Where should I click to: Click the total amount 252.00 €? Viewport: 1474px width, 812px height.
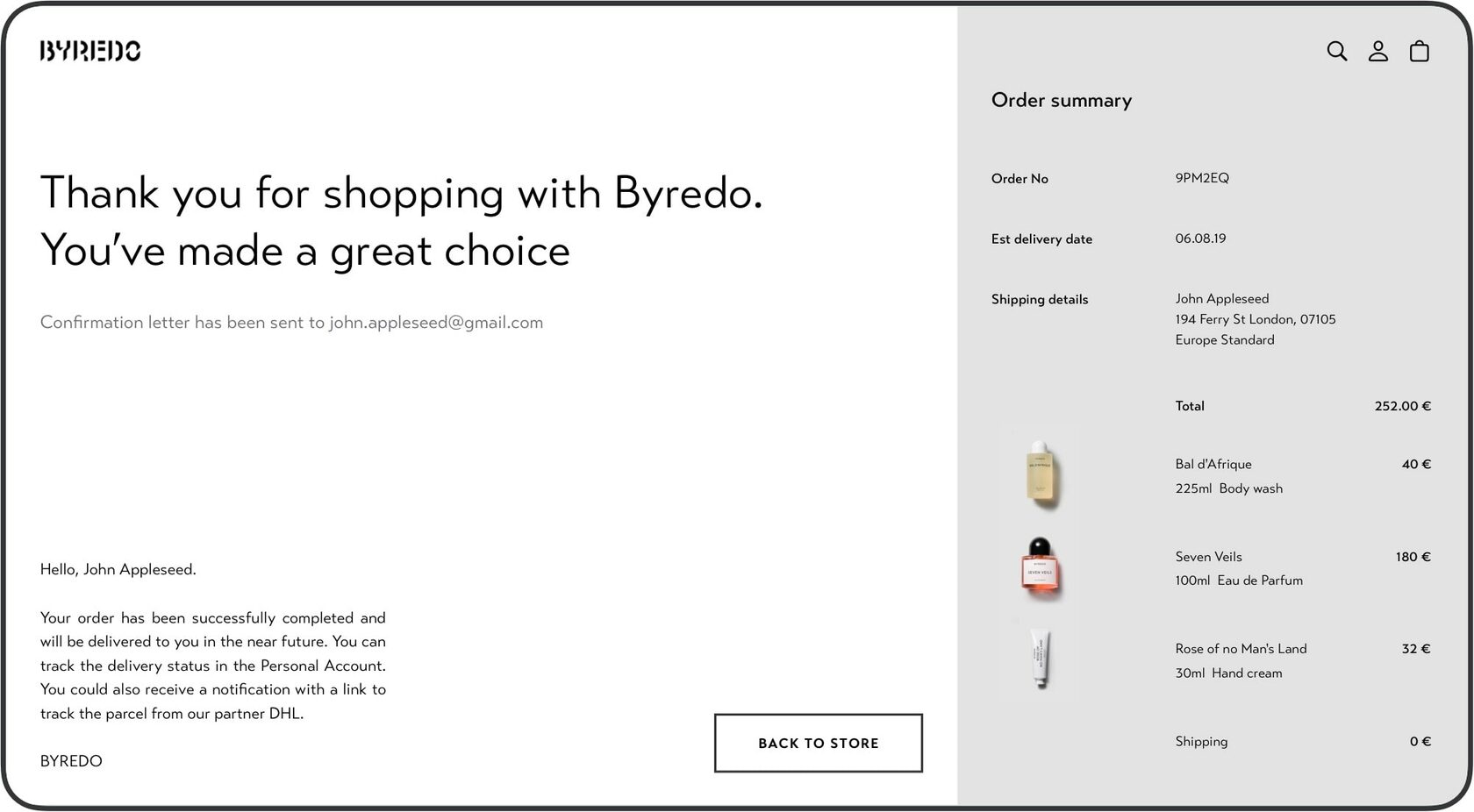point(1402,406)
